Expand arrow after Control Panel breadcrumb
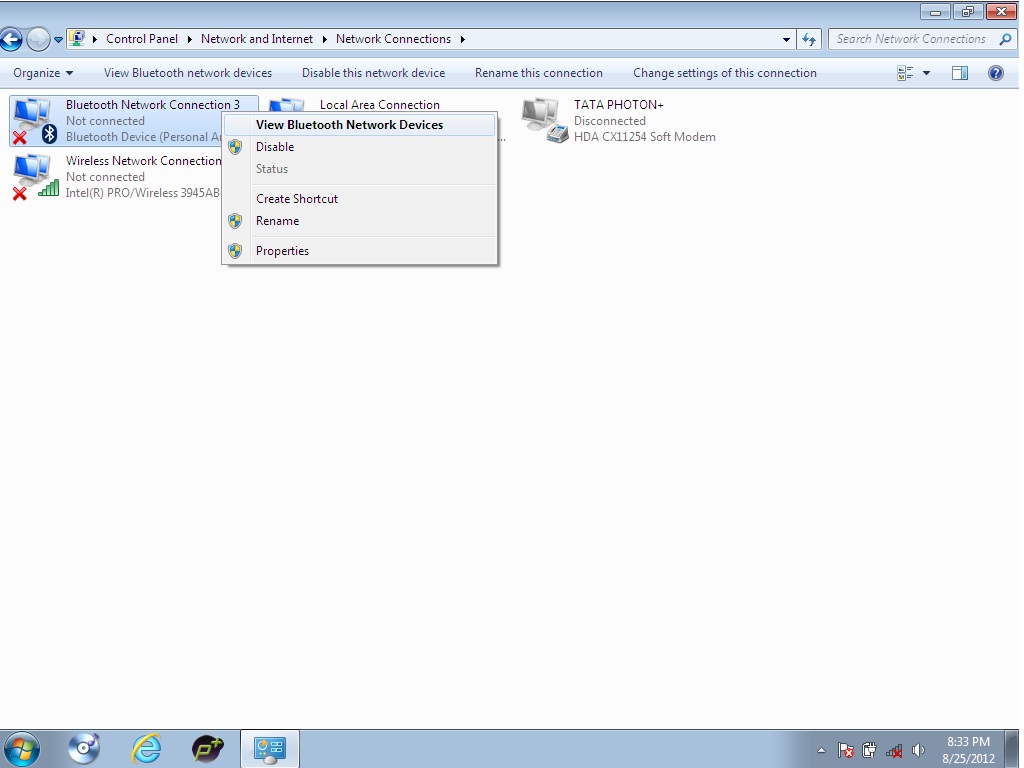This screenshot has width=1024, height=768. click(189, 39)
